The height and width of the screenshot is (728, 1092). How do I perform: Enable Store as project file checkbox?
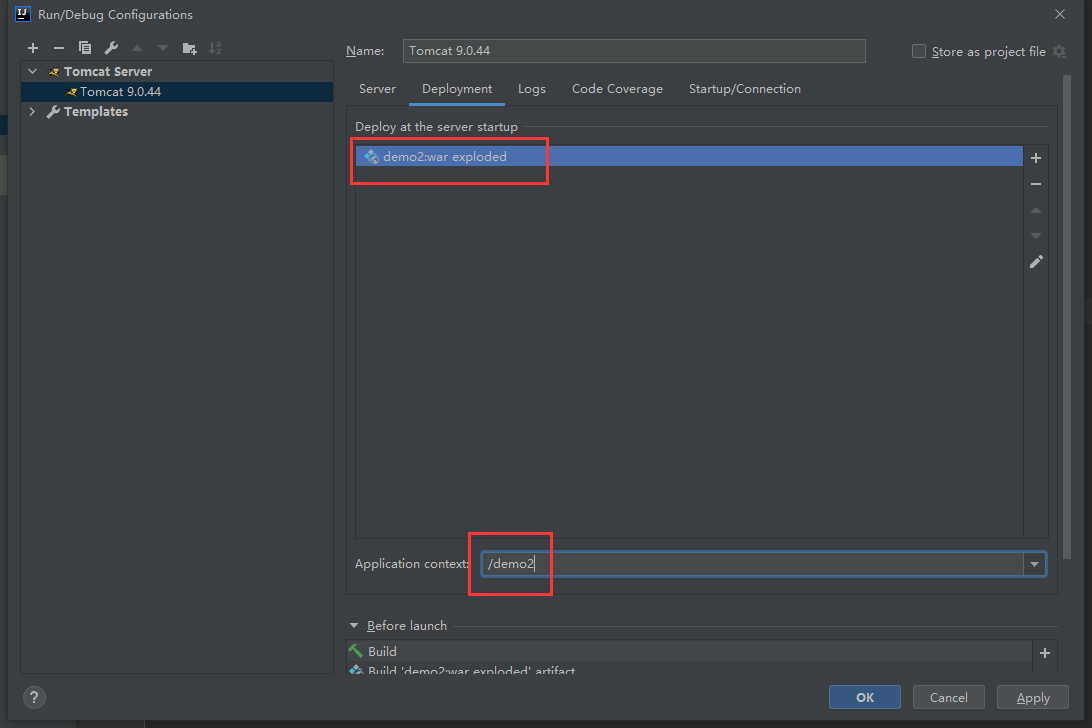(919, 52)
